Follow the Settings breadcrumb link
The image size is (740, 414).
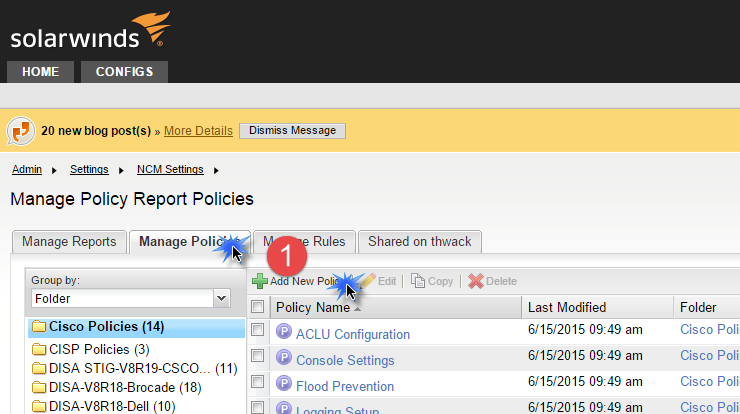point(89,169)
